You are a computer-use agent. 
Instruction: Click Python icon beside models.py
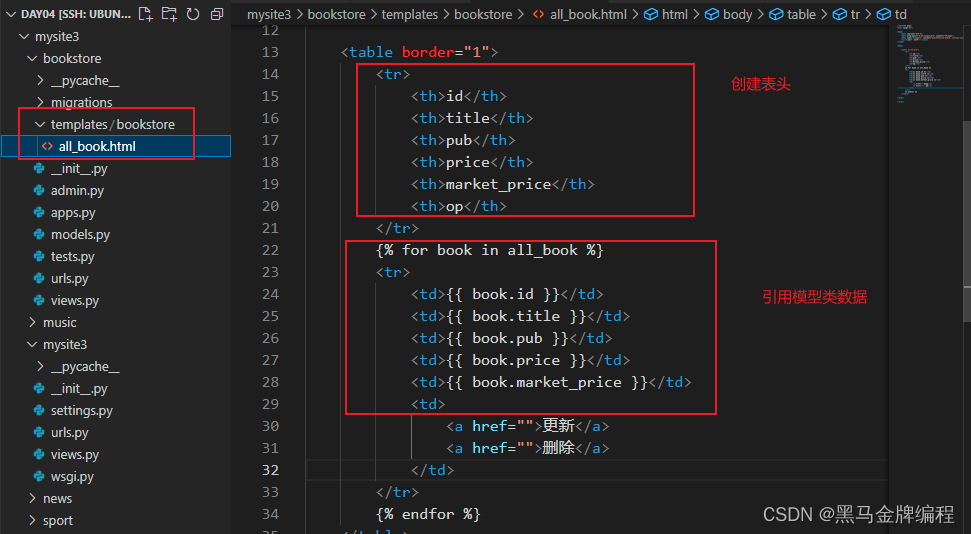pyautogui.click(x=39, y=234)
